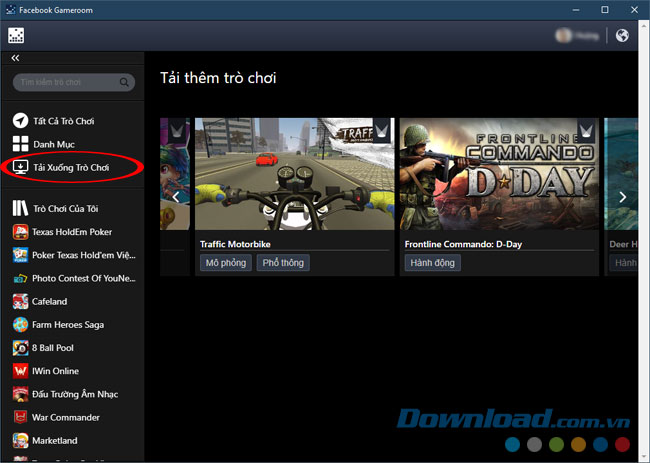650x463 pixels.
Task: Click the magnifier search icon
Action: pyautogui.click(x=125, y=82)
